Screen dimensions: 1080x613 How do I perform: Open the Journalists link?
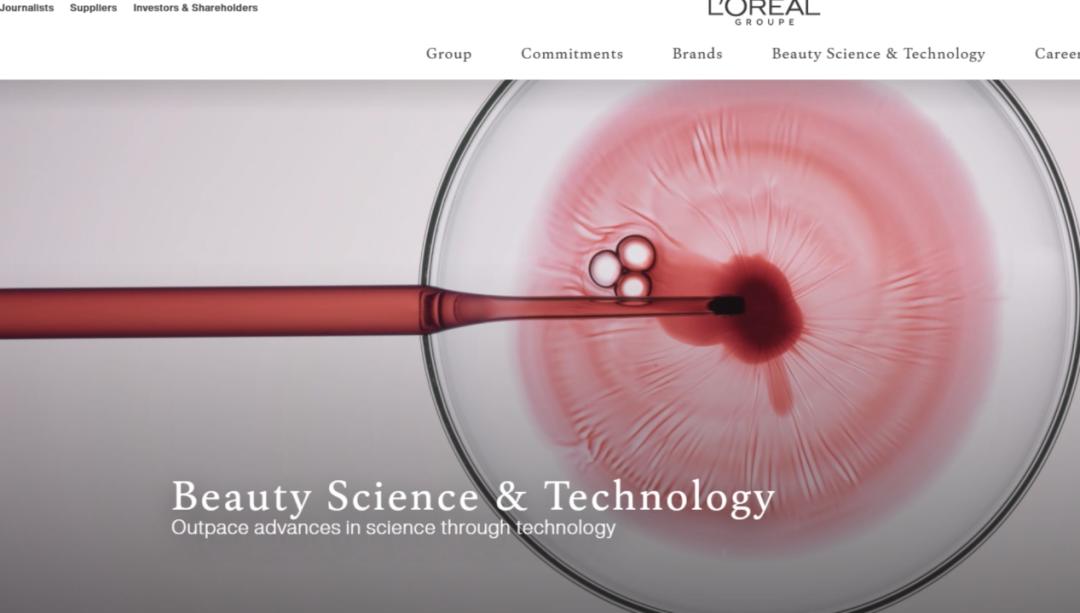tap(26, 8)
